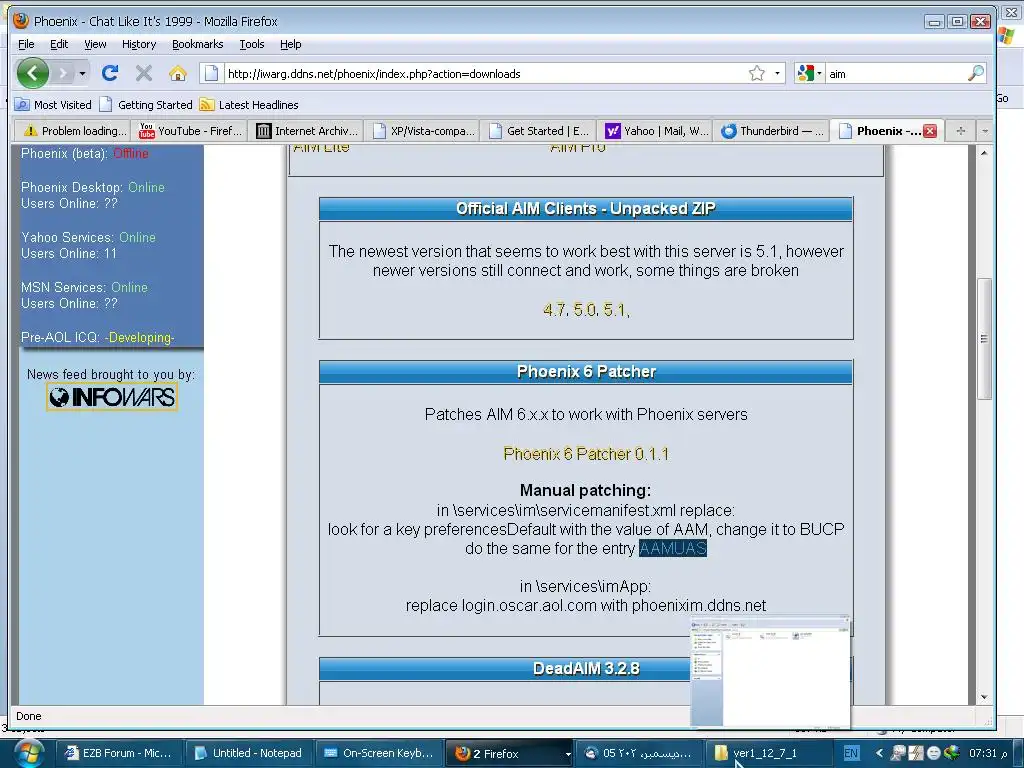Image resolution: width=1024 pixels, height=768 pixels.
Task: Switch to Untitled - Notepad in taskbar
Action: tap(248, 753)
